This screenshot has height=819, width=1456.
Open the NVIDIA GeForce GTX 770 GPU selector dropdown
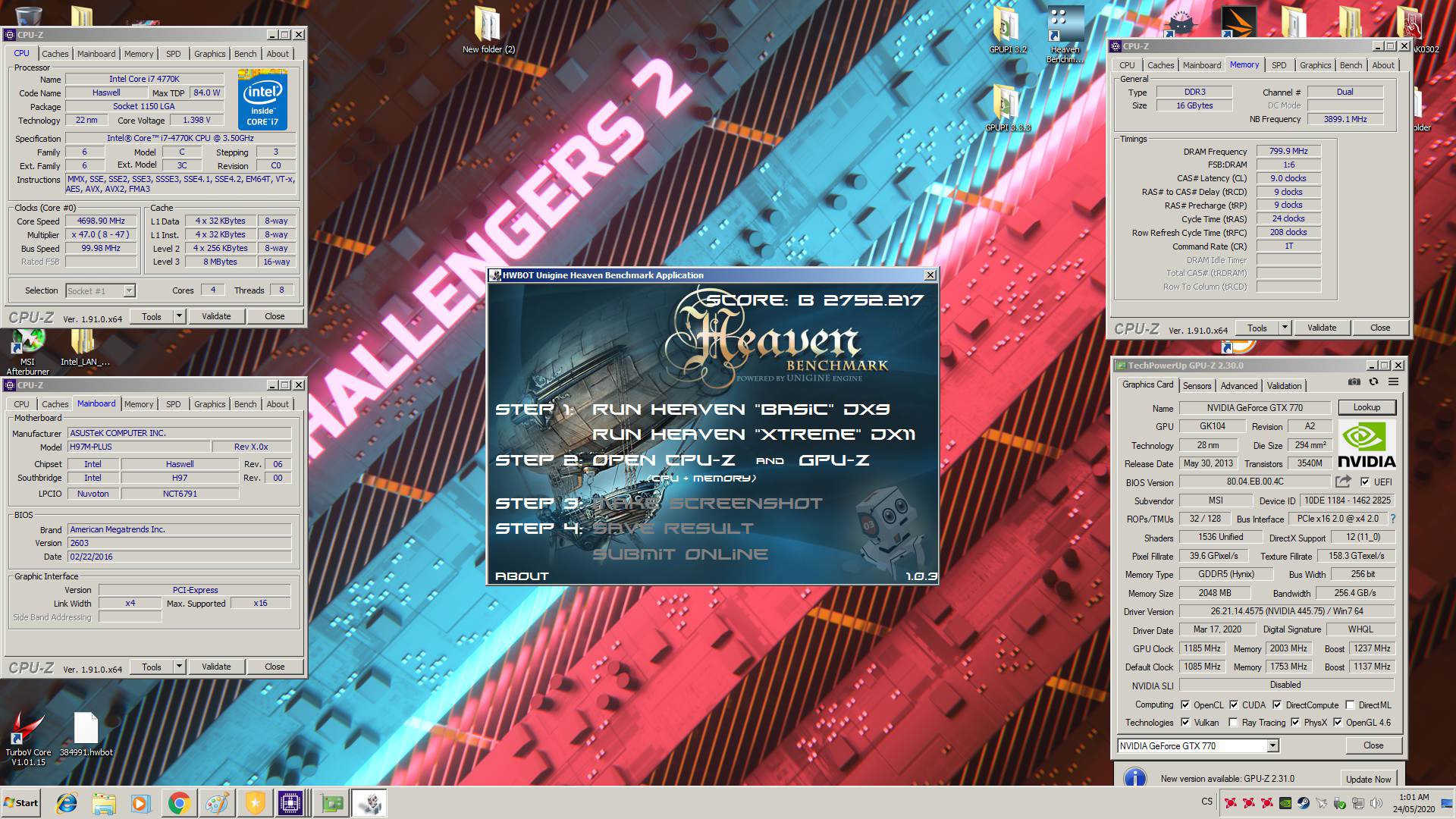(x=1272, y=745)
